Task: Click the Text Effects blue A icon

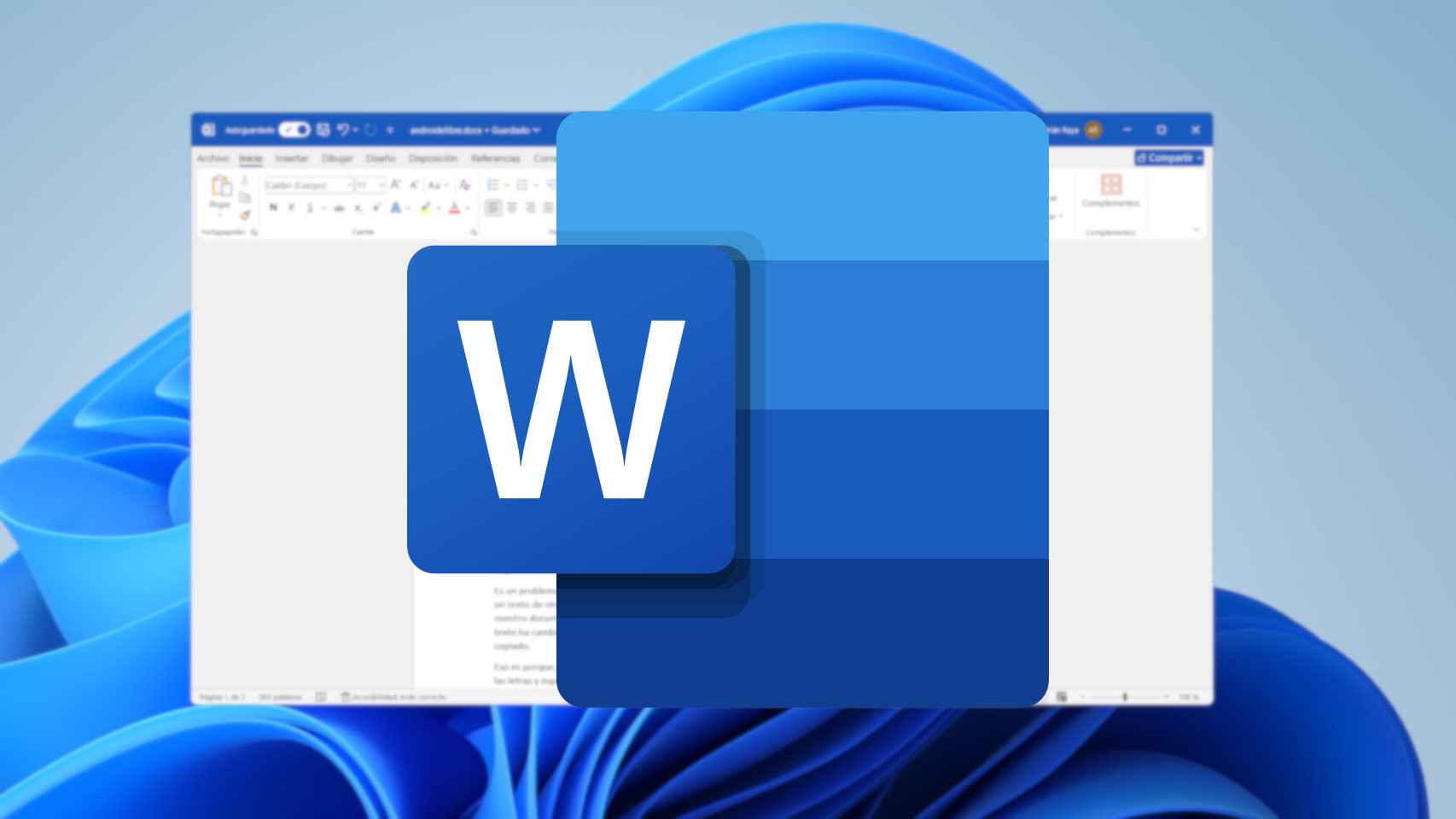Action: tap(396, 207)
